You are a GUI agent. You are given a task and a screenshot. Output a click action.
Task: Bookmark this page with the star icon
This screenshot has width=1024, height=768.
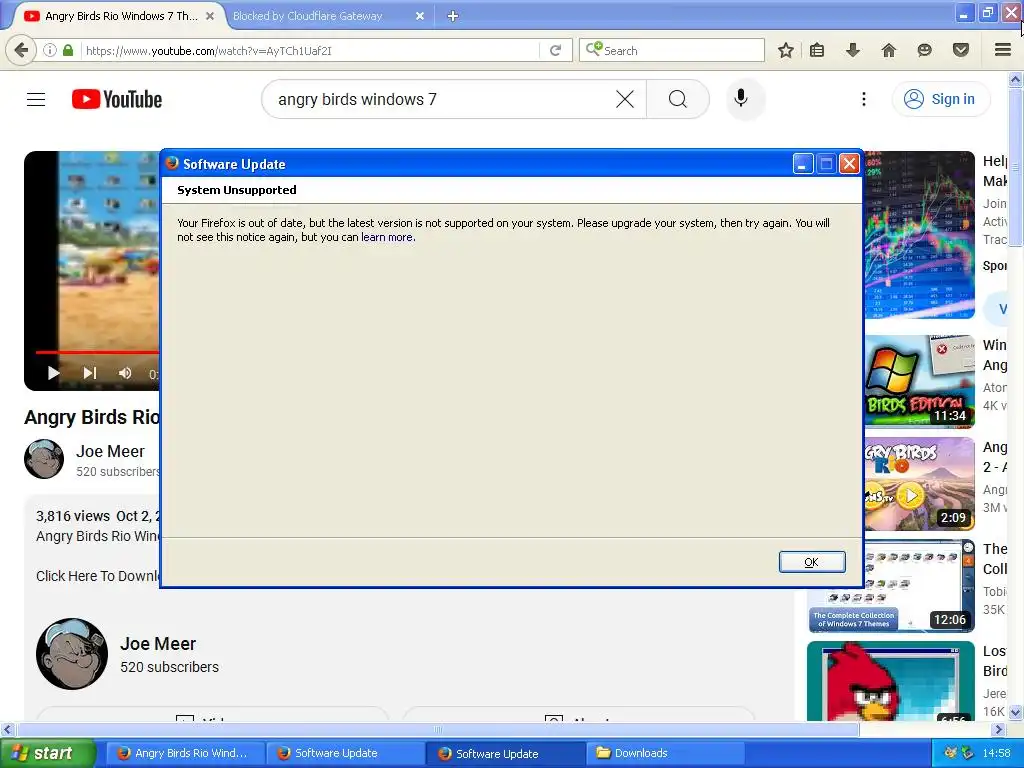786,50
